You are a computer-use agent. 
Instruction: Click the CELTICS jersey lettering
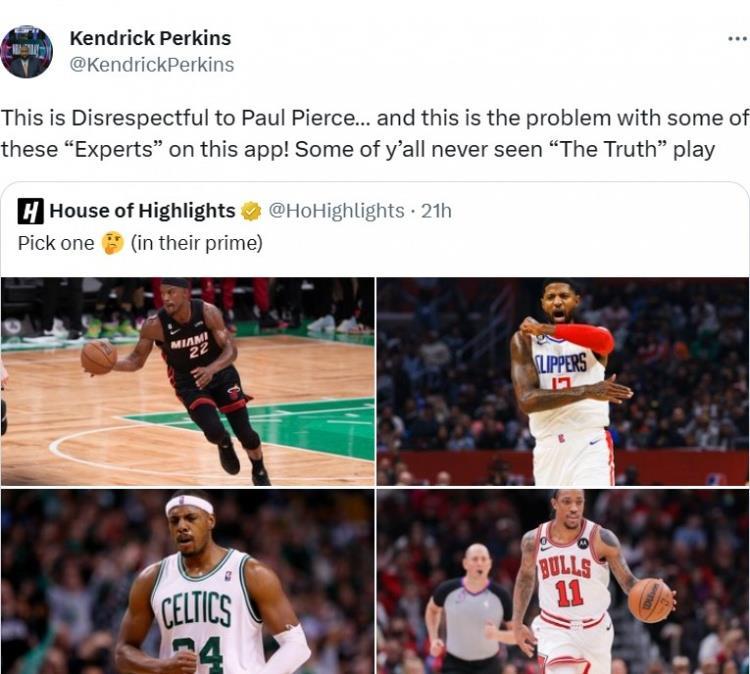click(196, 610)
